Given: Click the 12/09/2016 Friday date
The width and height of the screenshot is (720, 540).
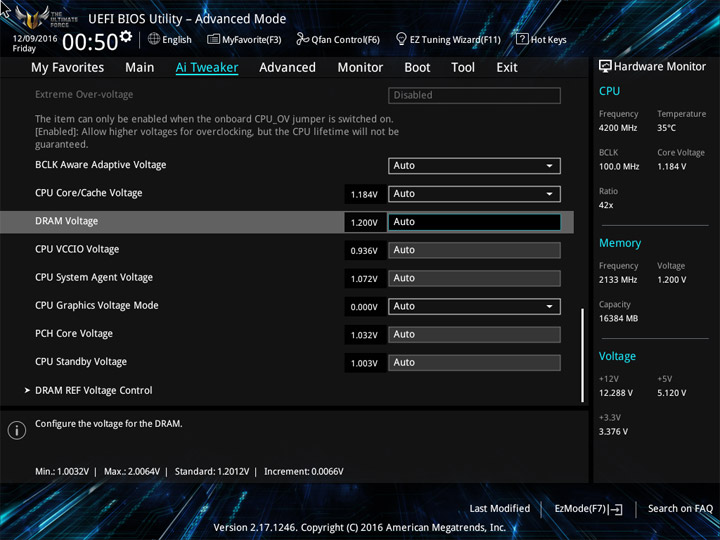Looking at the screenshot, I should [x=35, y=43].
